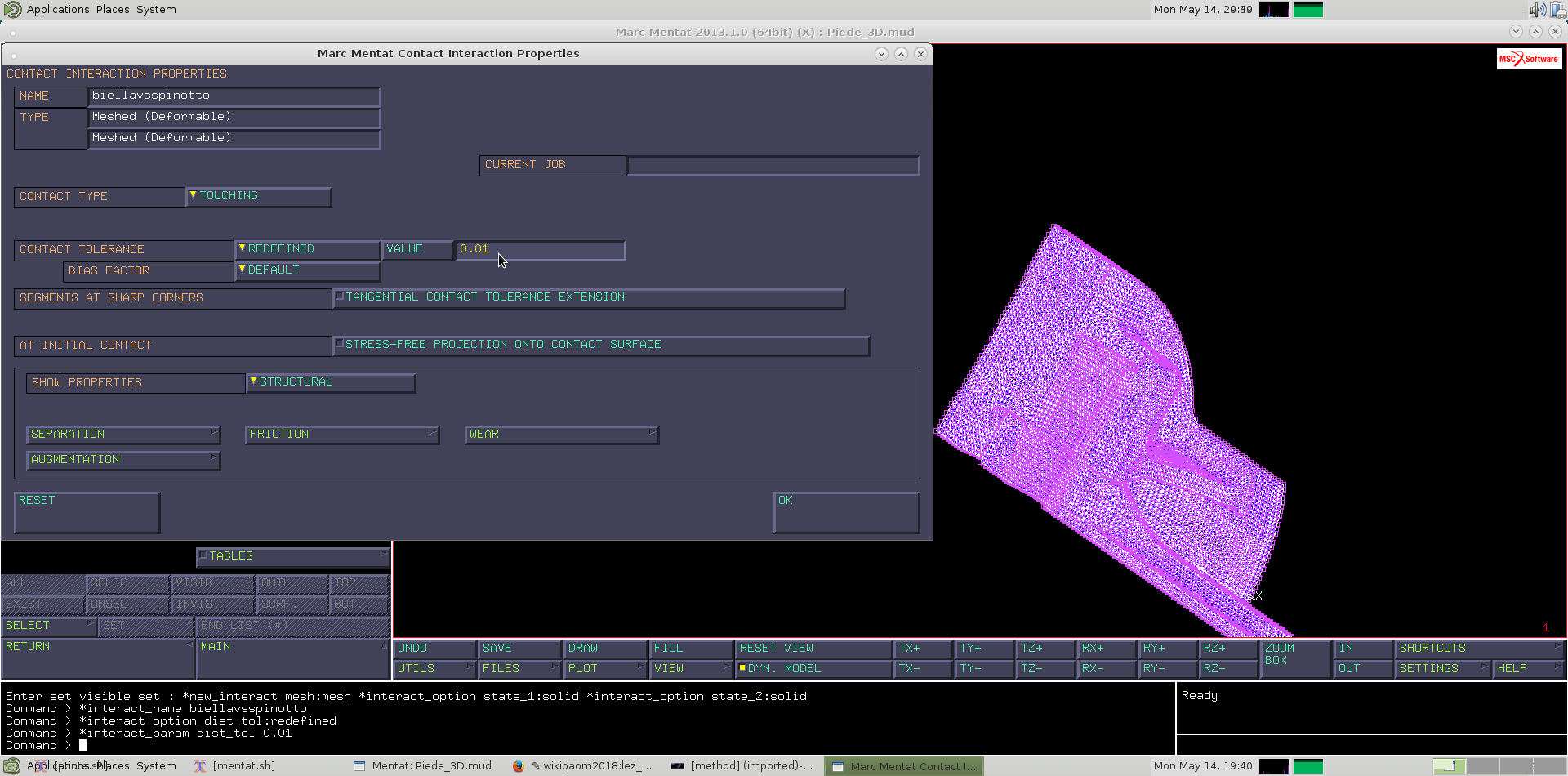This screenshot has width=1568, height=776.
Task: Click the CPU monitor applet in top panel
Action: coord(1274,10)
